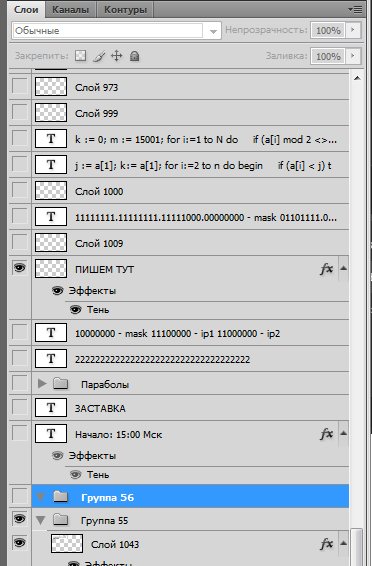Collapse effects of Начало: 15:00 Мск
Screen dimensions: 372x566
click(343, 433)
